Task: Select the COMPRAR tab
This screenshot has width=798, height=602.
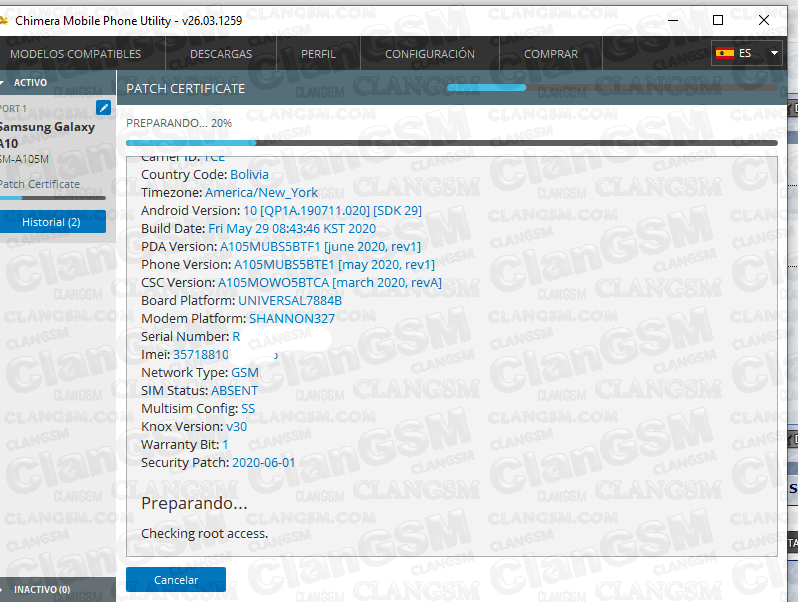Action: click(551, 53)
